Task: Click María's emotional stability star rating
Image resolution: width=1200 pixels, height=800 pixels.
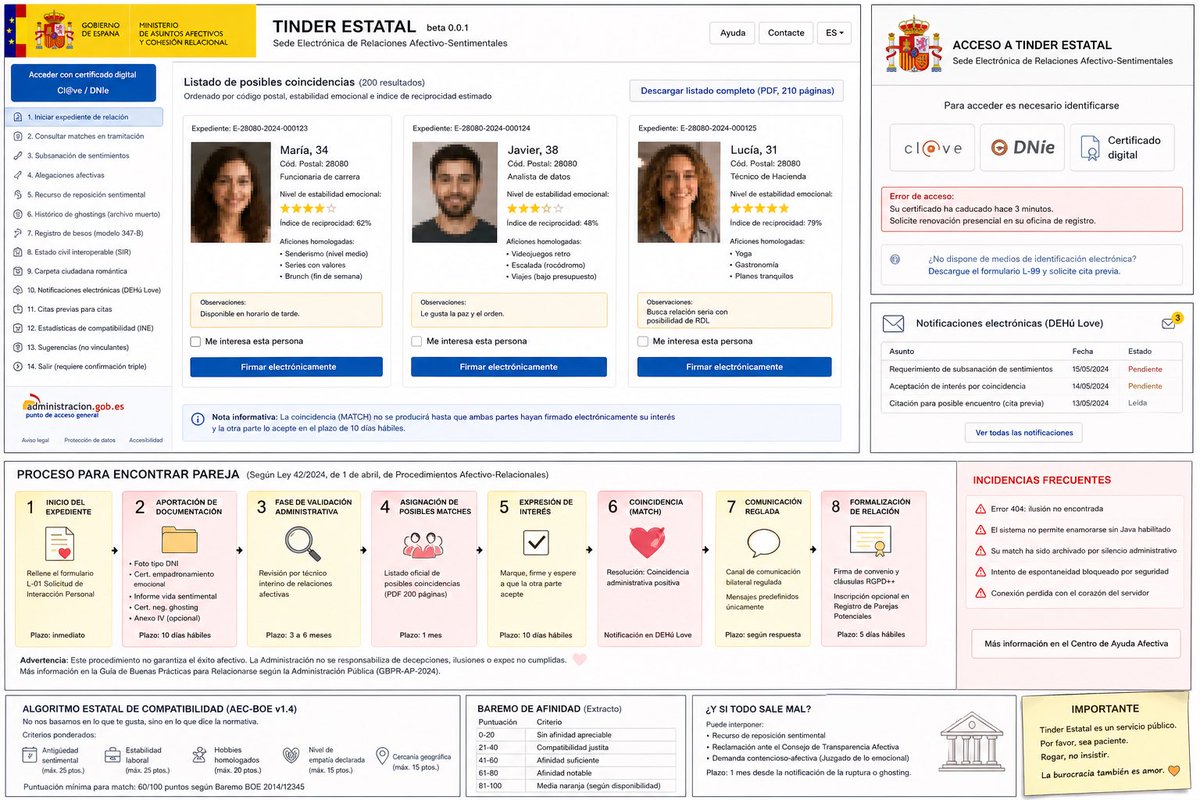Action: (308, 209)
